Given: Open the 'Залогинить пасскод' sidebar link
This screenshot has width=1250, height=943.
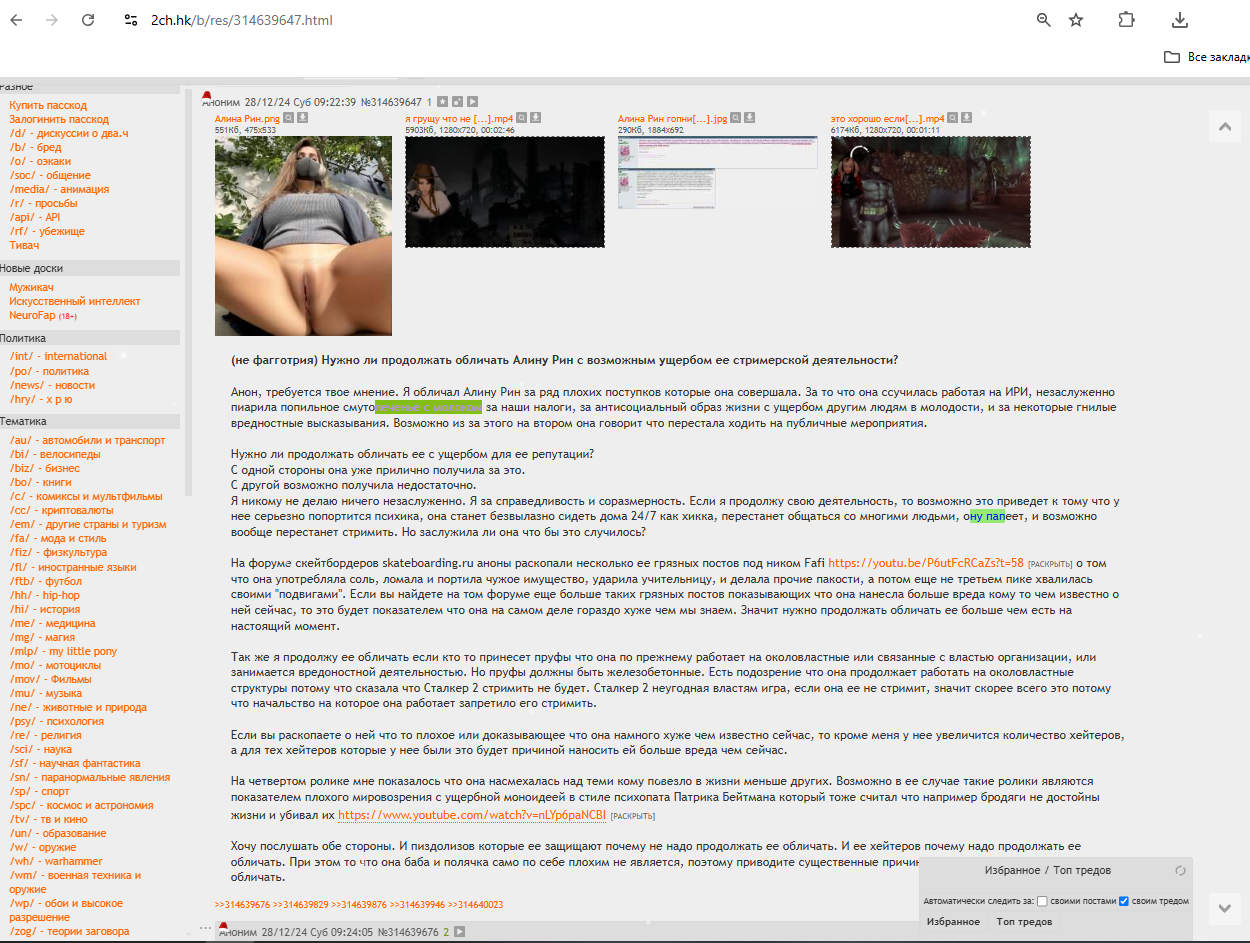Looking at the screenshot, I should pyautogui.click(x=59, y=119).
